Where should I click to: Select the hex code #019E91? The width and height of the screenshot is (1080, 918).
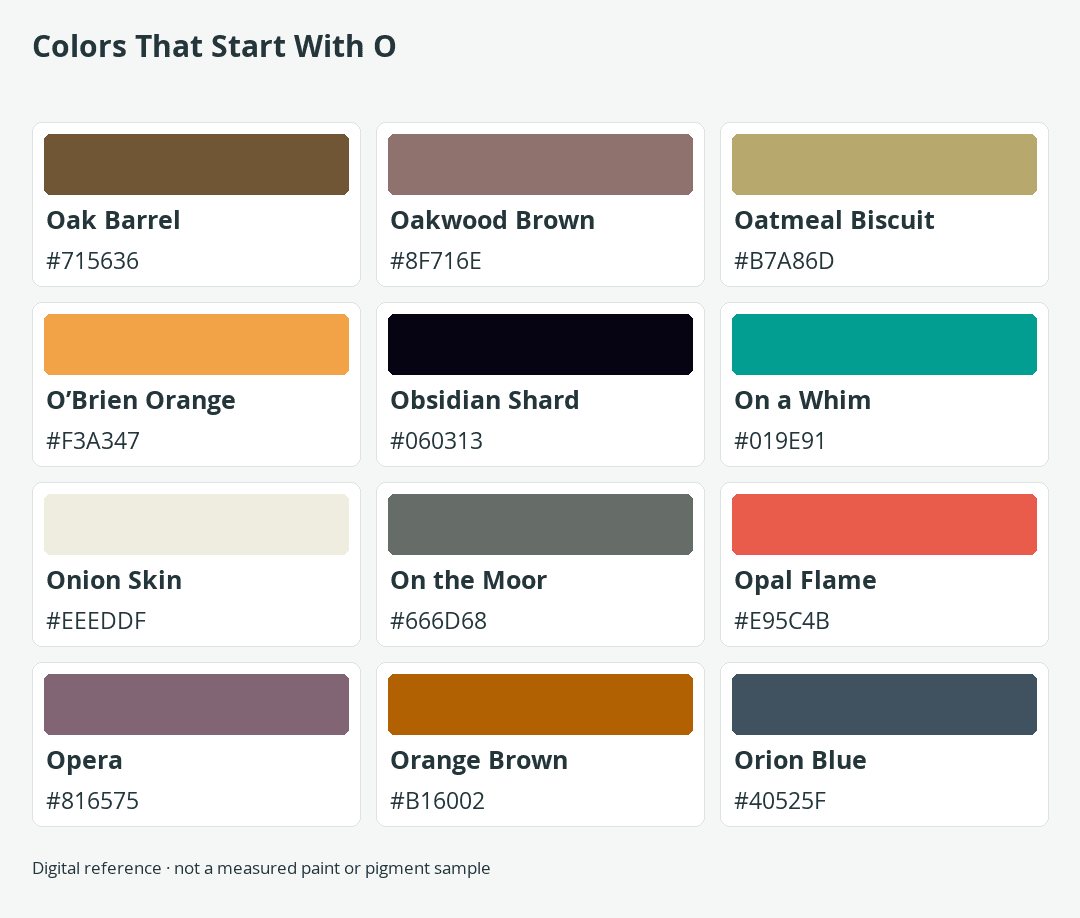780,441
